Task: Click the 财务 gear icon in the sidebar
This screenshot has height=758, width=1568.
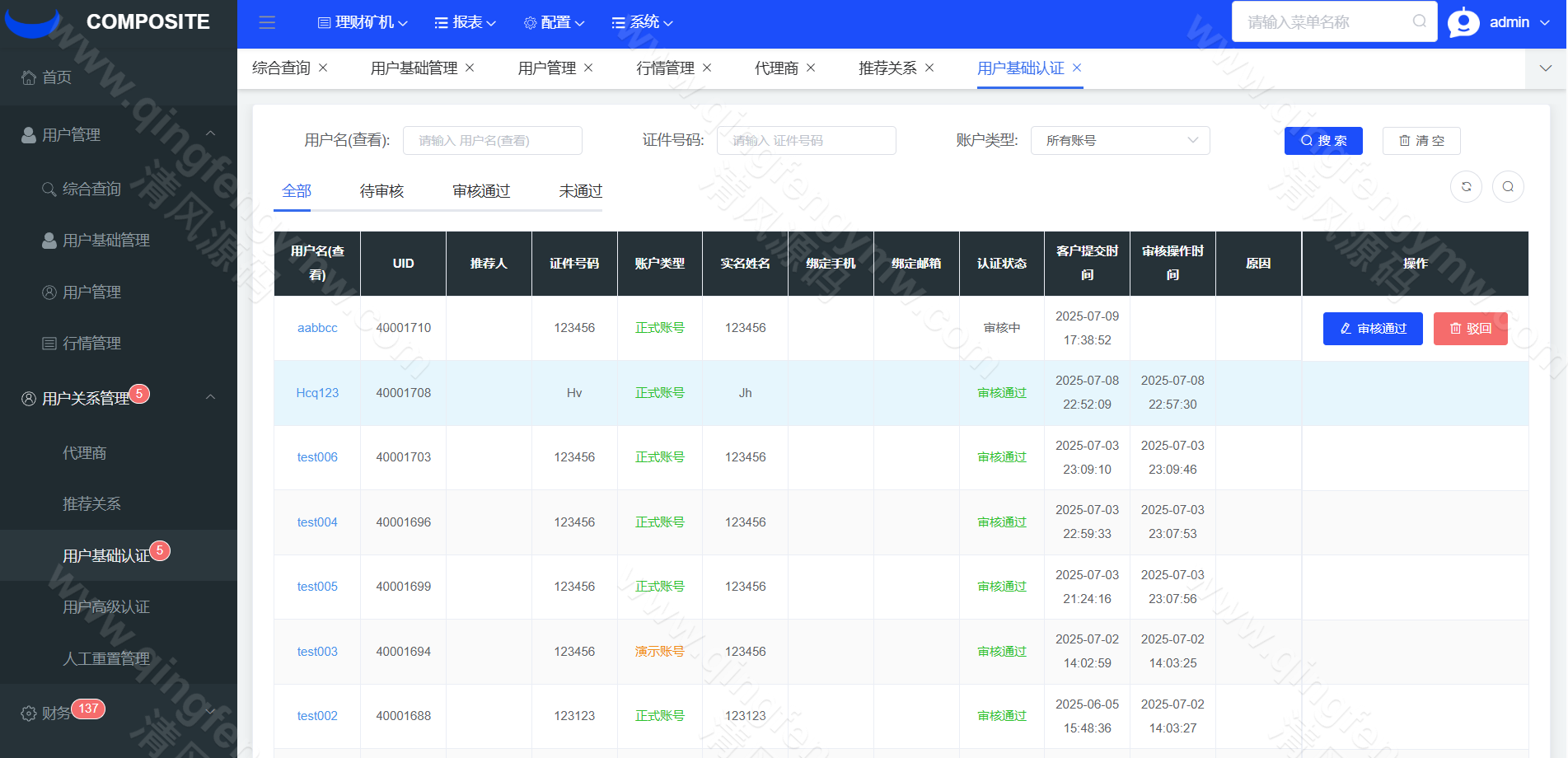Action: [x=27, y=710]
